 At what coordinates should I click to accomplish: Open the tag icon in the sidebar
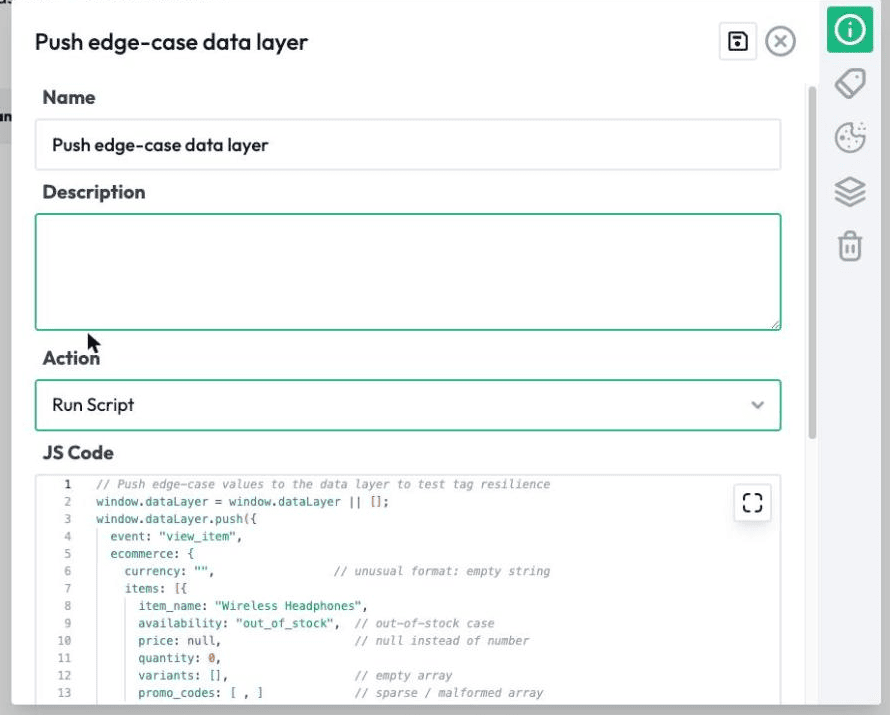coord(850,83)
